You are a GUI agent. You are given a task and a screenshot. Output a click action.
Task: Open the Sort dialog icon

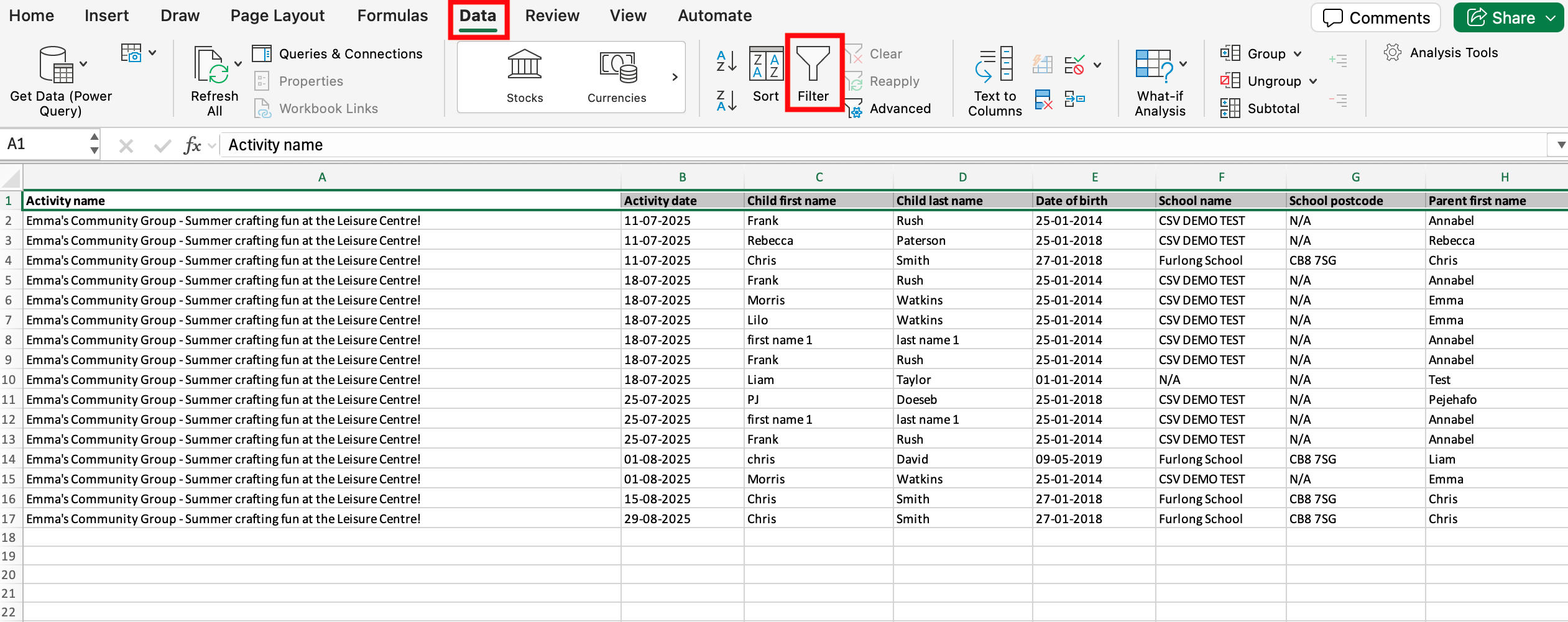tap(765, 65)
